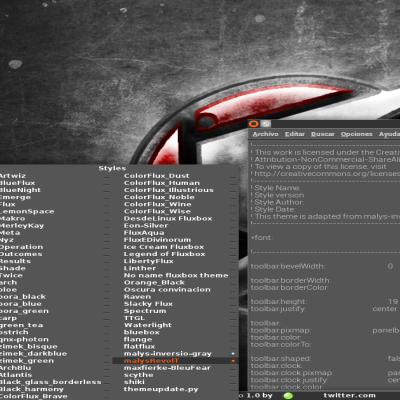Open the Ayuda menu in the editor

pos(389,134)
